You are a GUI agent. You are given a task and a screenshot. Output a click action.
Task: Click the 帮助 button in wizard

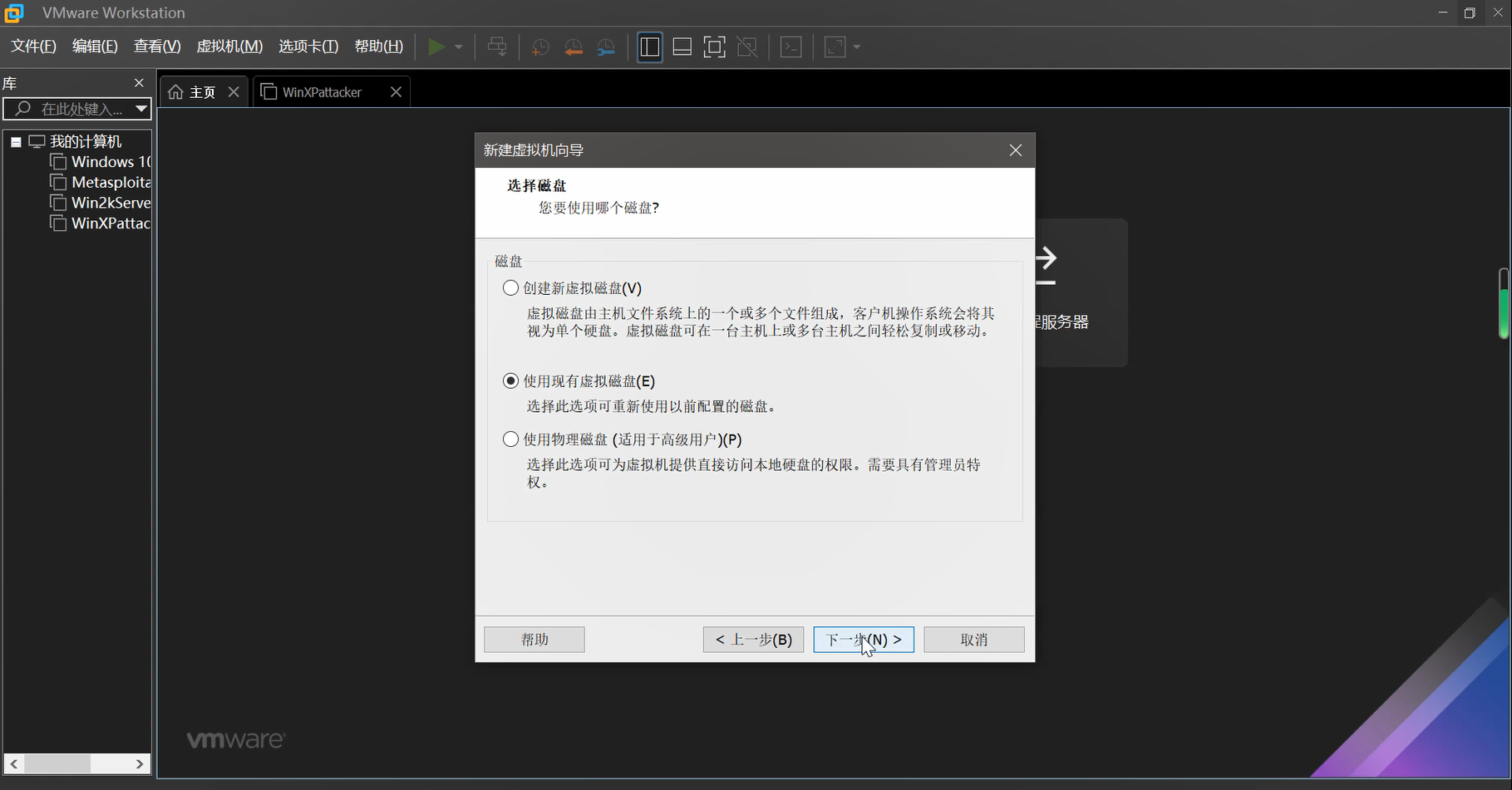[534, 640]
